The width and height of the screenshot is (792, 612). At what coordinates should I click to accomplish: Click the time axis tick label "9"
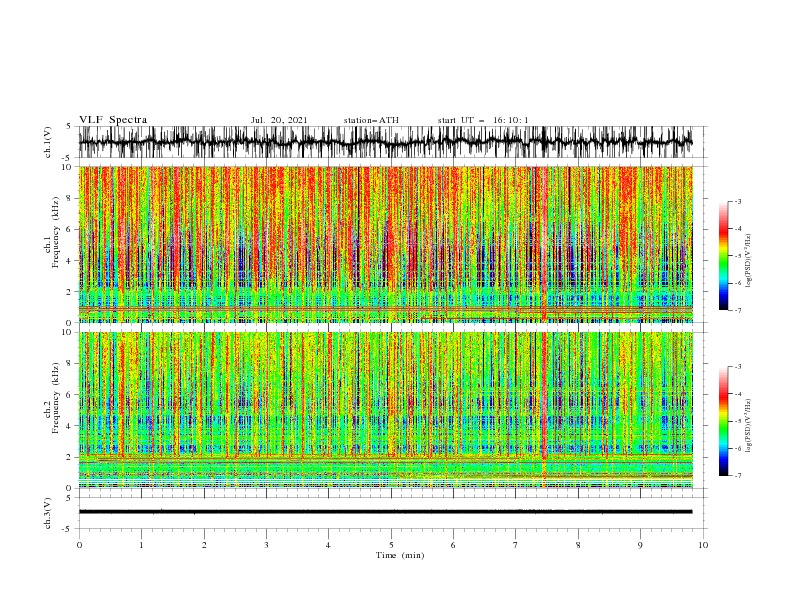[640, 545]
